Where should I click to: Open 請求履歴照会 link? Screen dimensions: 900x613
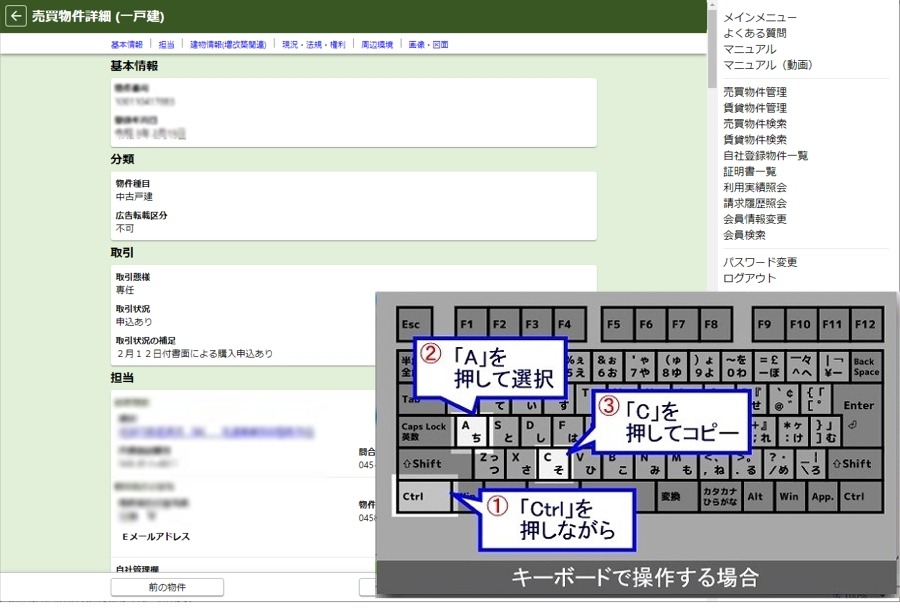pos(754,203)
